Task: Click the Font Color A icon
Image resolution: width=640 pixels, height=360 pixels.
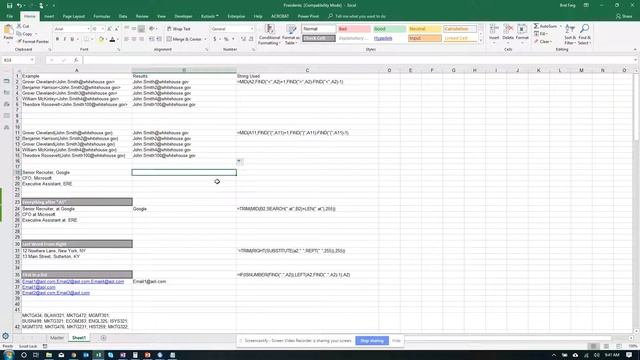Action: [112, 39]
